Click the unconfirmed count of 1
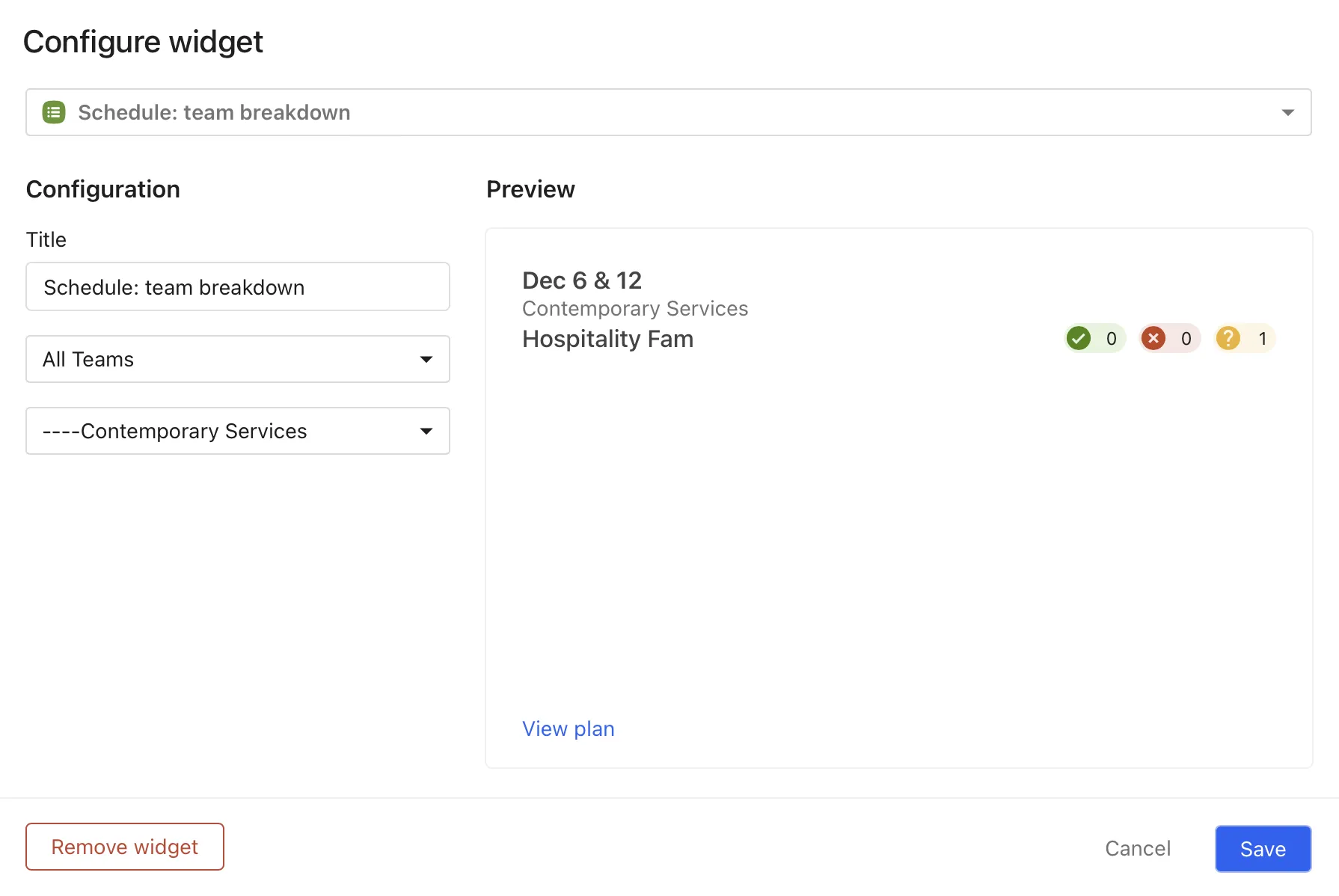This screenshot has width=1339, height=896. pyautogui.click(x=1263, y=339)
